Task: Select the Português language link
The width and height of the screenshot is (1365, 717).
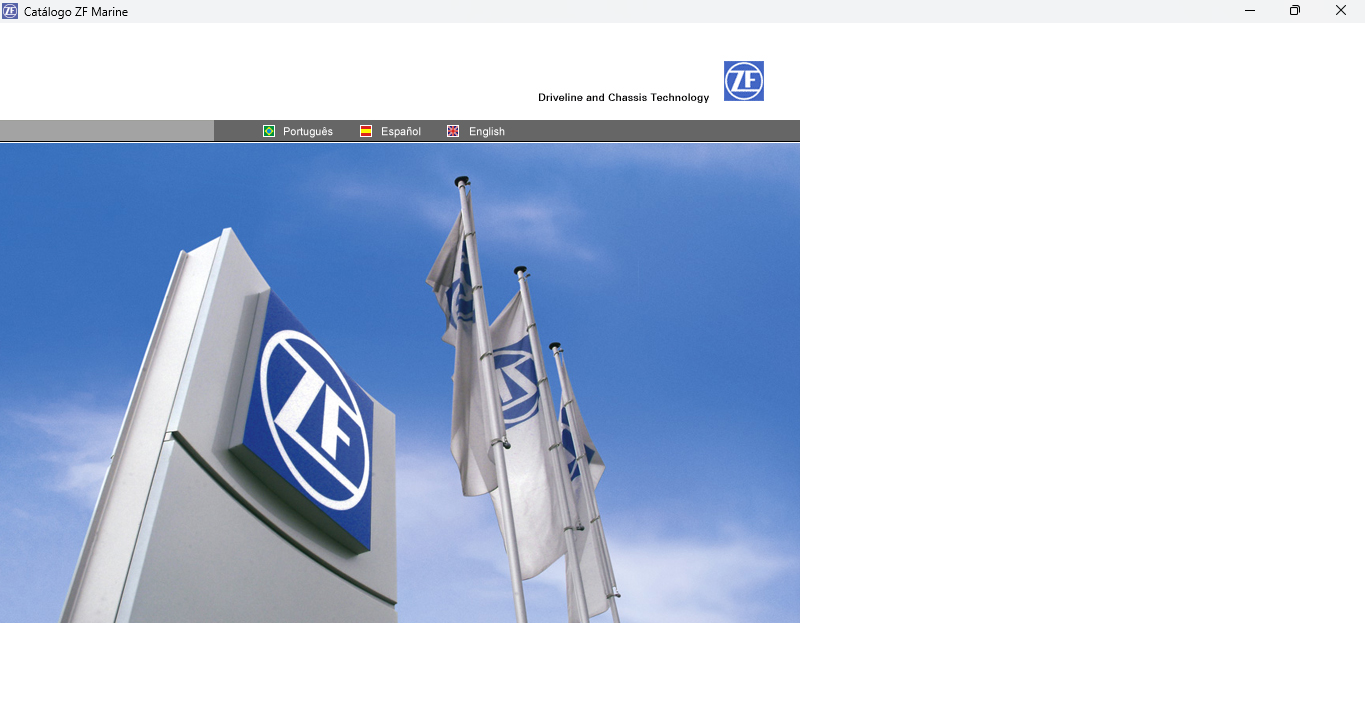Action: (308, 131)
